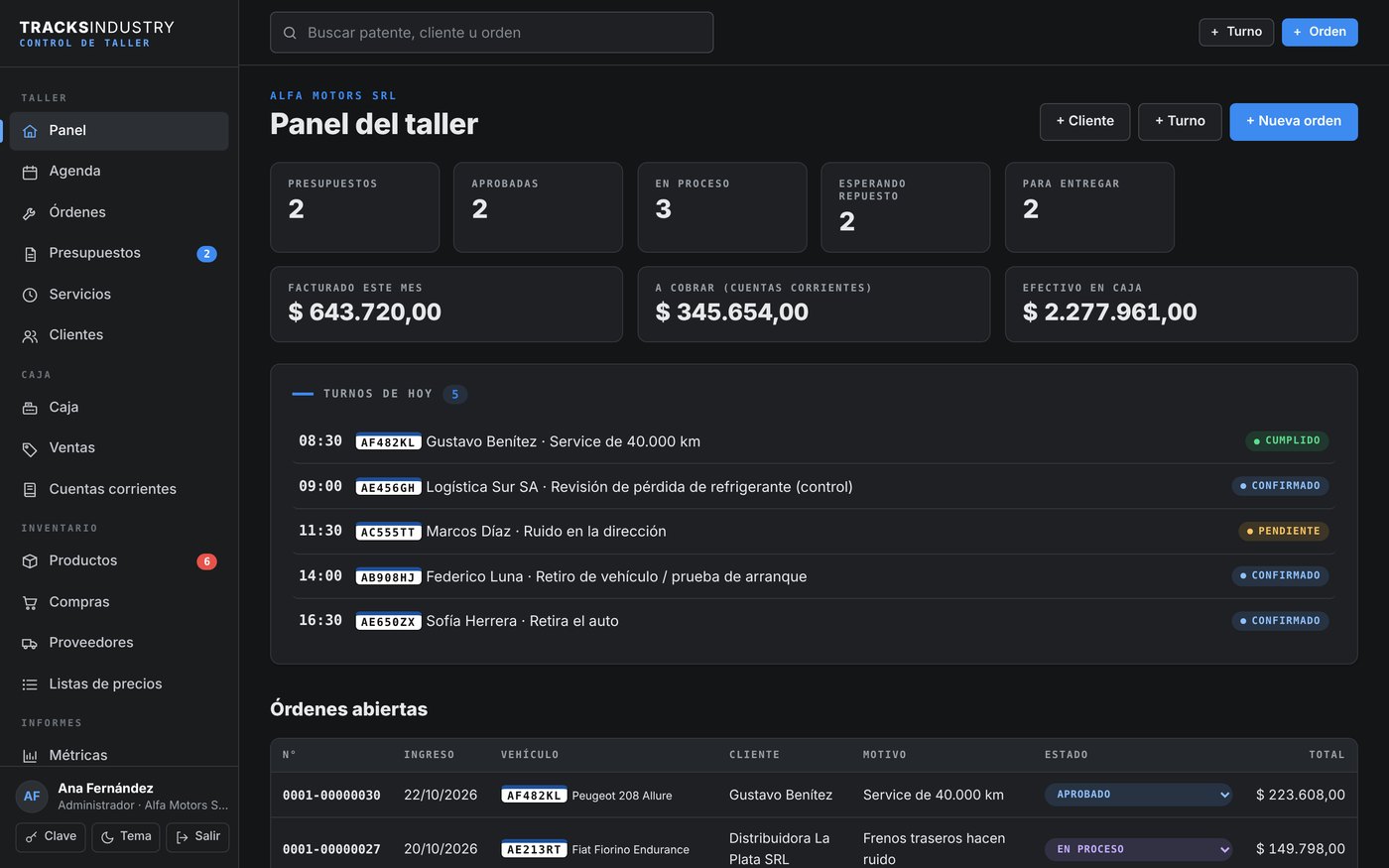
Task: Focus the Buscar patente search field
Action: (491, 33)
